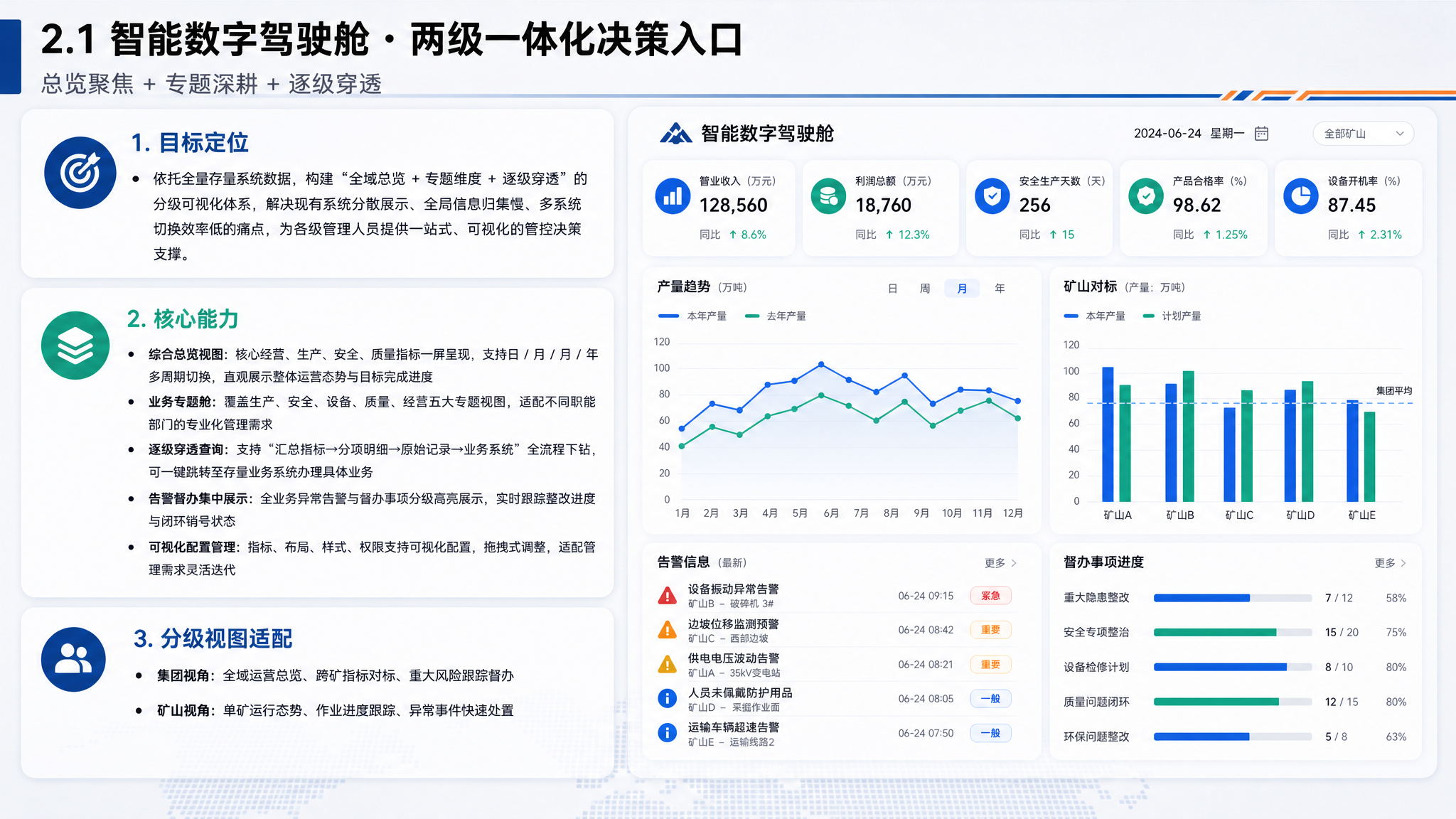Click 一般 tag for 运输车辆超速告警
The width and height of the screenshot is (1456, 819).
[x=990, y=733]
